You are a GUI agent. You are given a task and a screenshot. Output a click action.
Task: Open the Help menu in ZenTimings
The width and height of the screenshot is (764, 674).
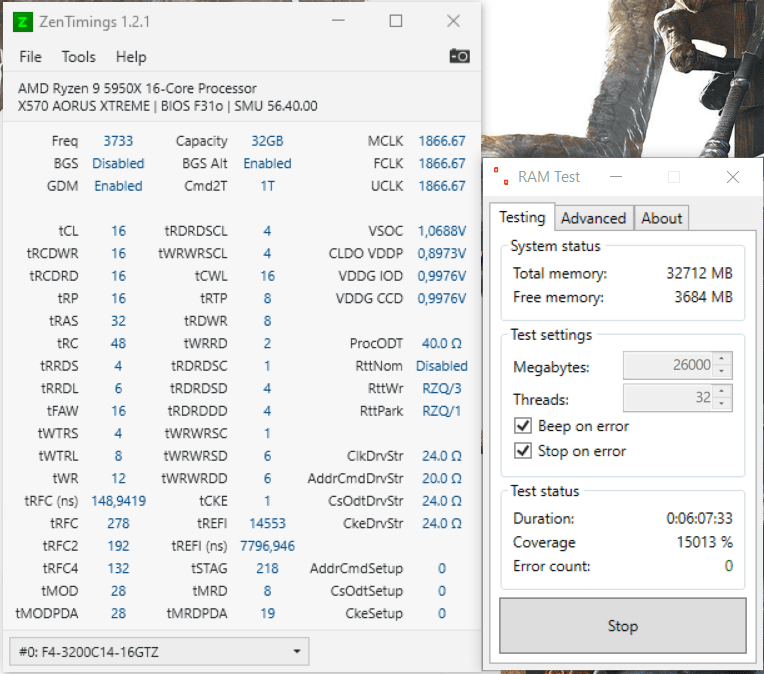tap(131, 57)
